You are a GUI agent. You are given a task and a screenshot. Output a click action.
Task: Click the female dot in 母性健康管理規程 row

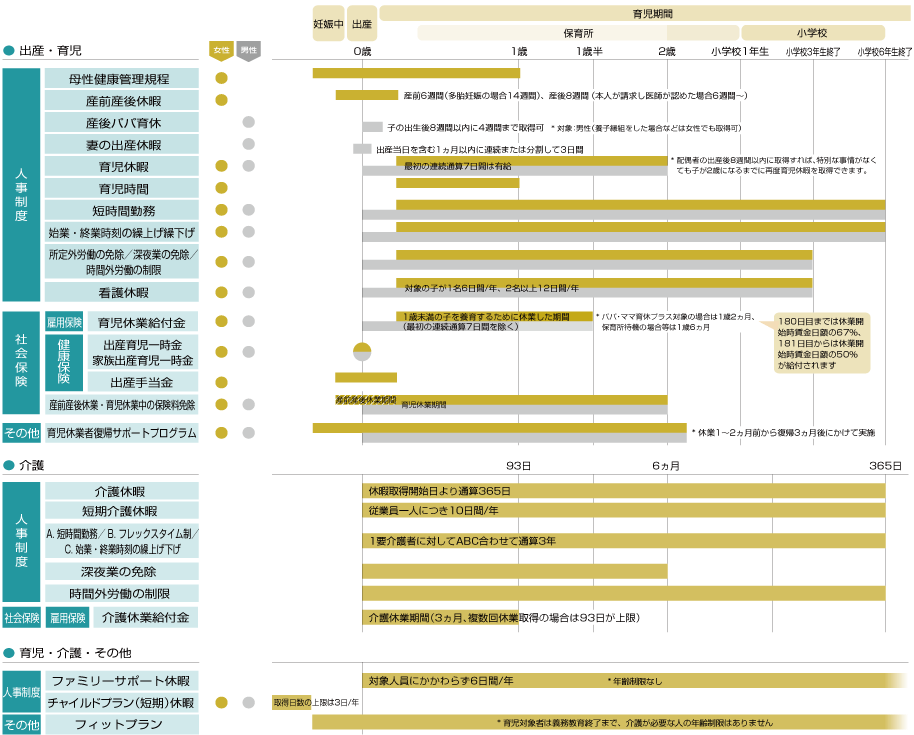click(222, 78)
